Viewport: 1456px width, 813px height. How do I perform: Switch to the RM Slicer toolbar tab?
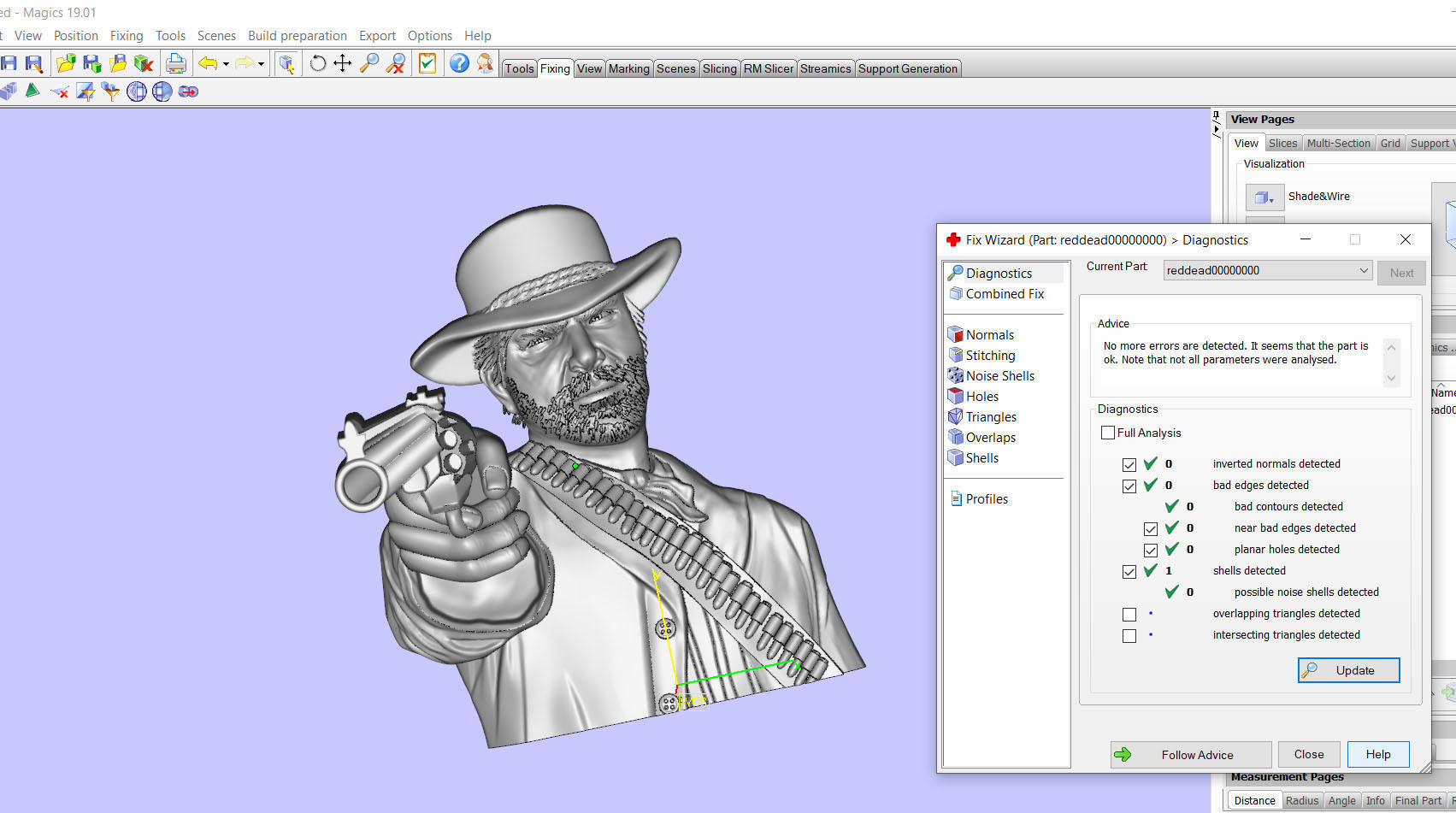(769, 68)
